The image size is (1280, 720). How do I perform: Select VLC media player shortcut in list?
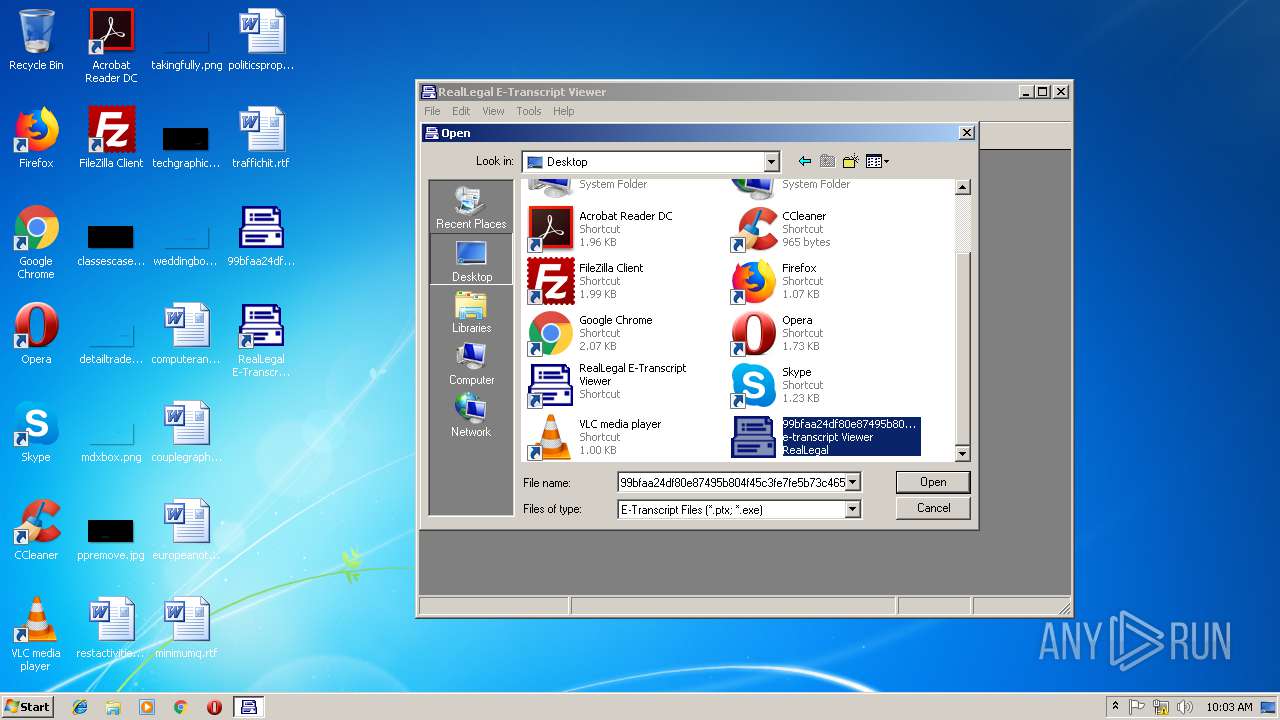click(595, 437)
